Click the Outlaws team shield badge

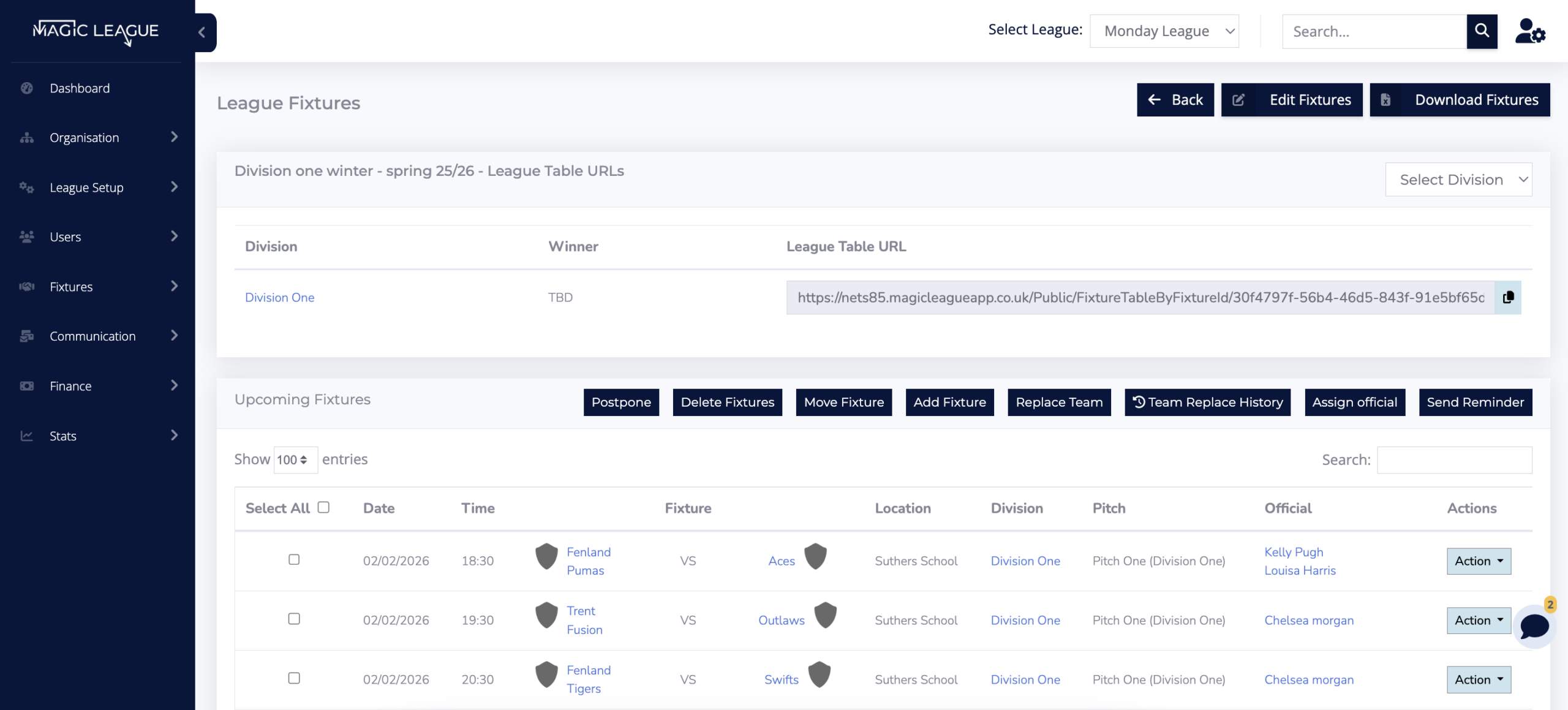pyautogui.click(x=825, y=615)
